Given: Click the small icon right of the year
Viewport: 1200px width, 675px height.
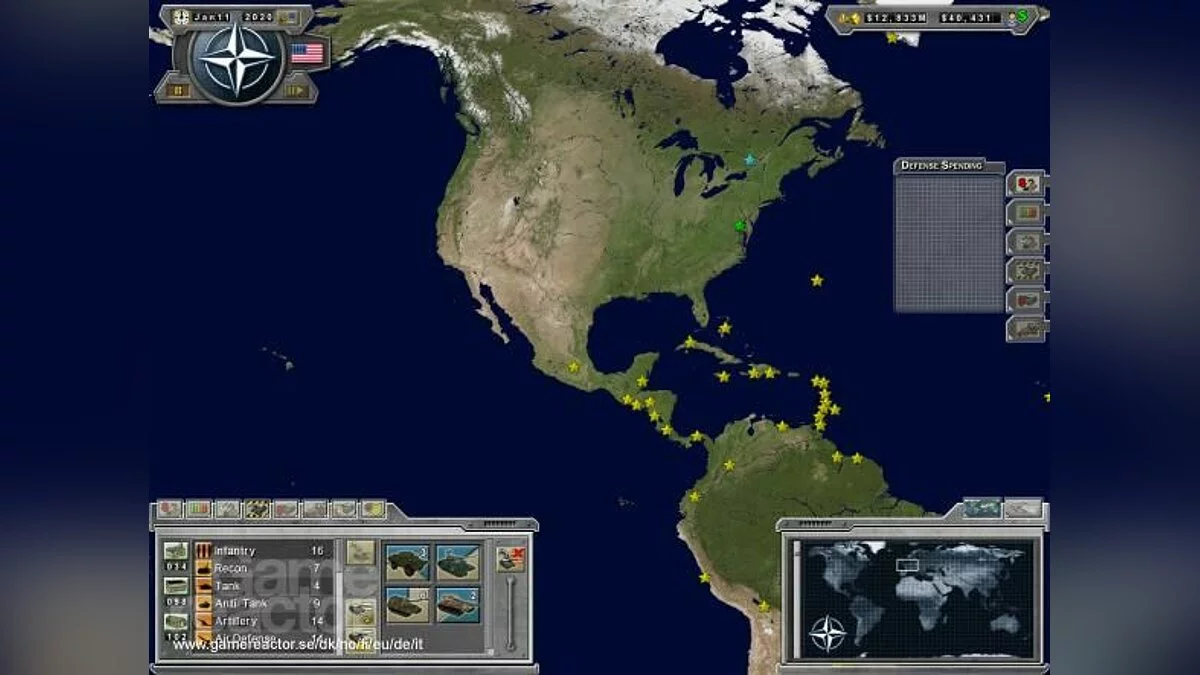Looking at the screenshot, I should pos(288,18).
